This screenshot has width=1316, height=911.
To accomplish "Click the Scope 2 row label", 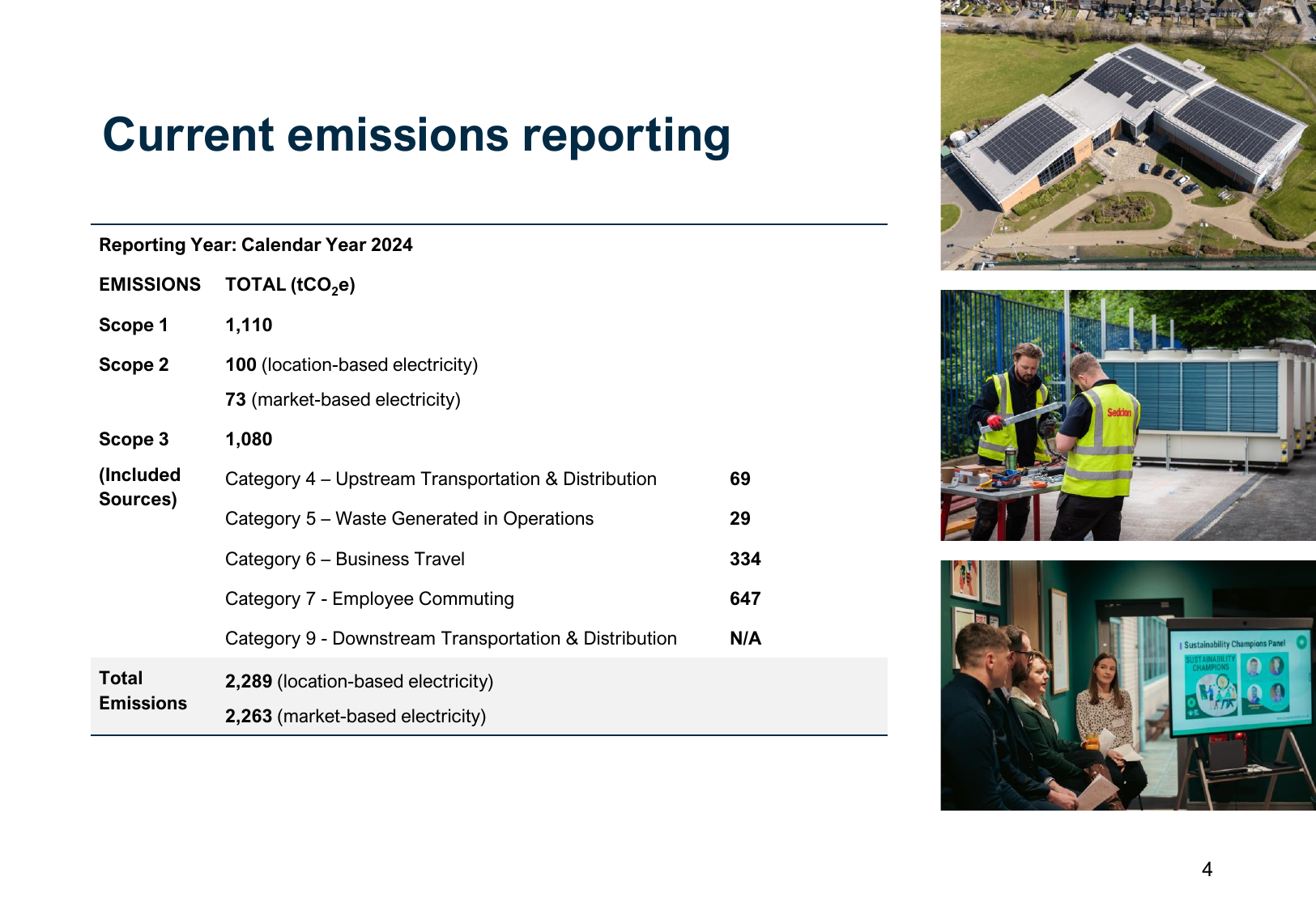I will [x=134, y=364].
